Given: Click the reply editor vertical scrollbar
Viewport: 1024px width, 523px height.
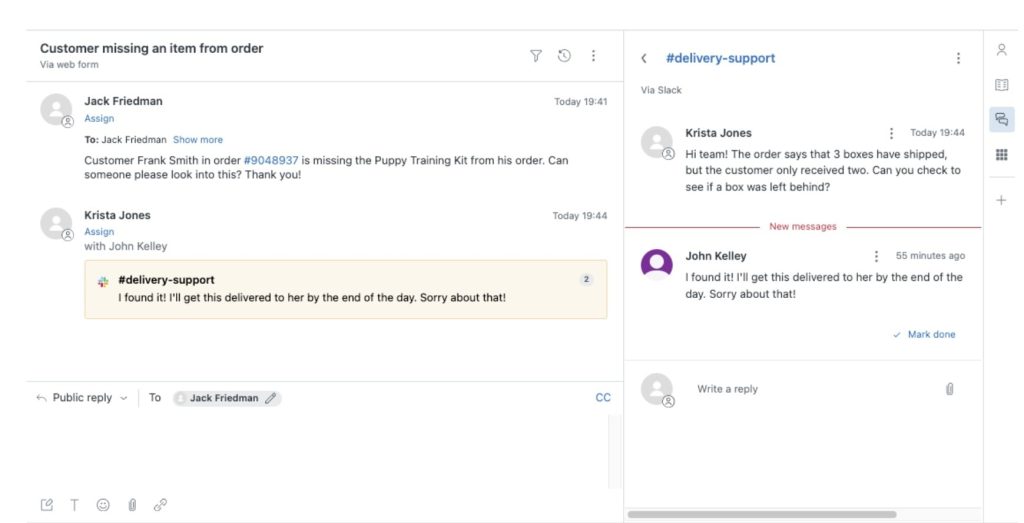Looking at the screenshot, I should pos(615,452).
